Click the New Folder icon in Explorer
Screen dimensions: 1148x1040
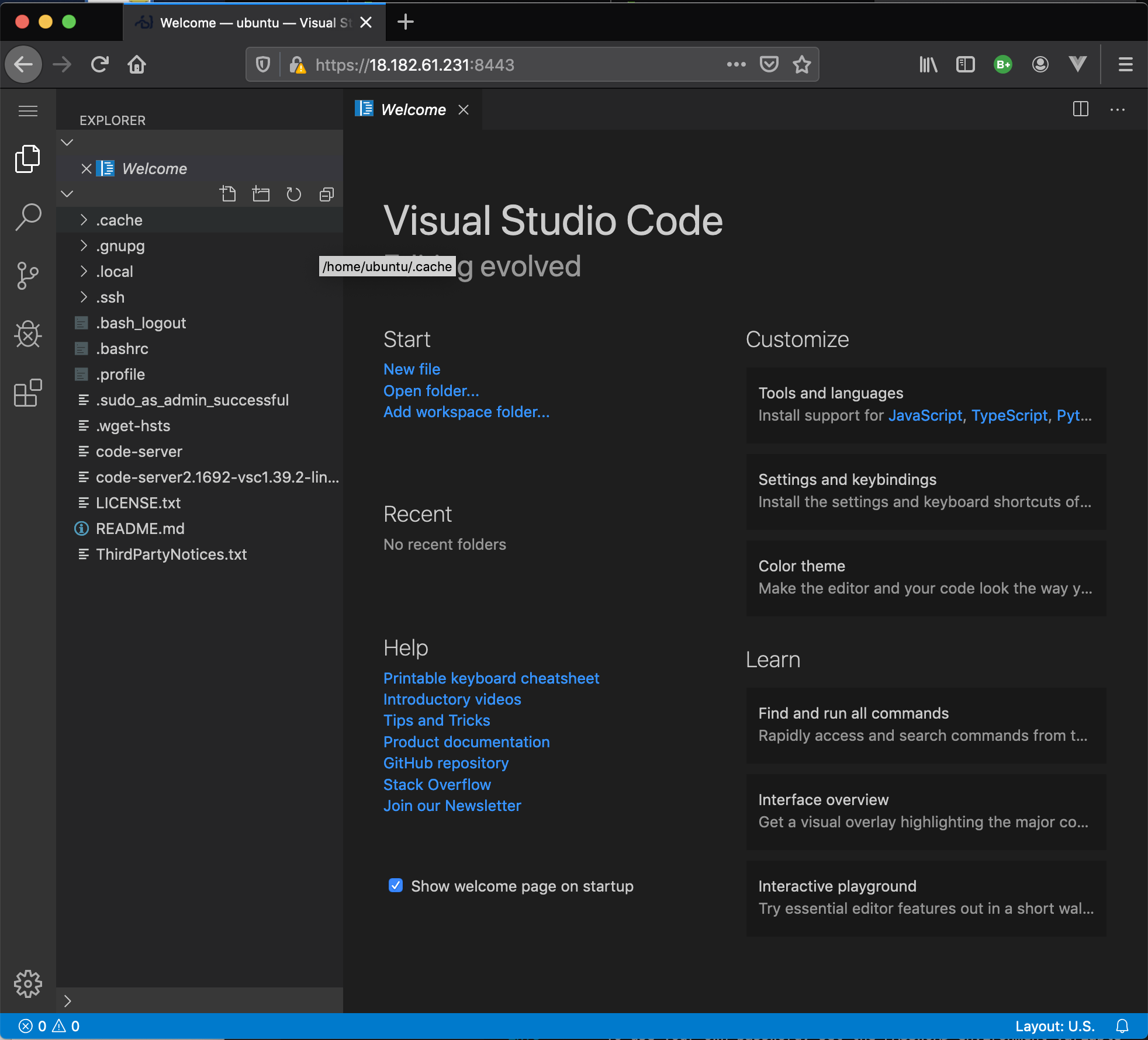tap(261, 194)
